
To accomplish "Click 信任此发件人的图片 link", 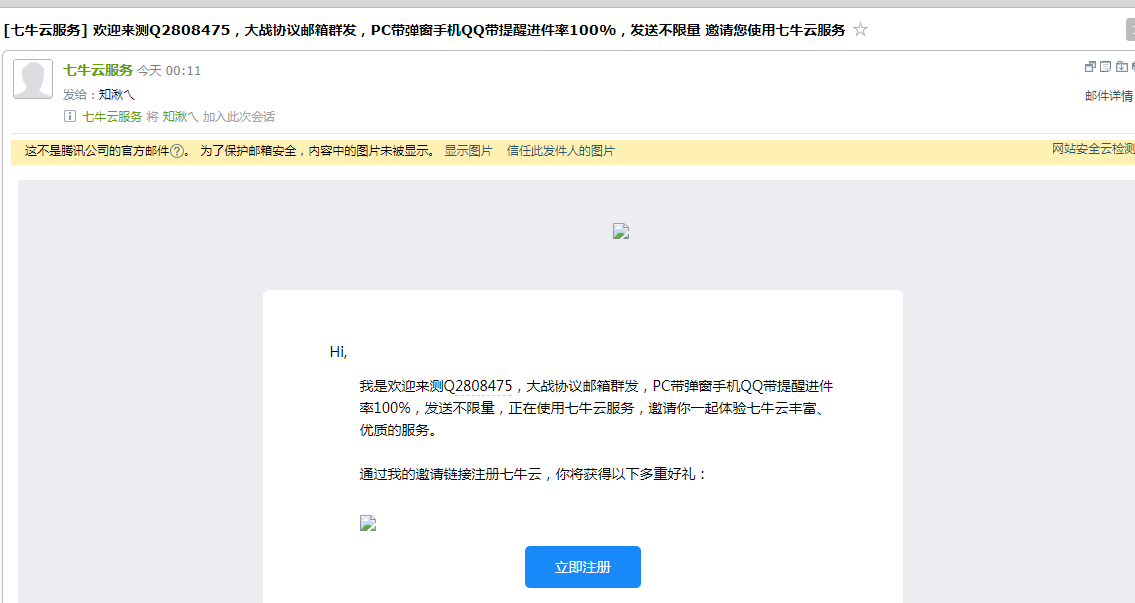I will coord(561,151).
